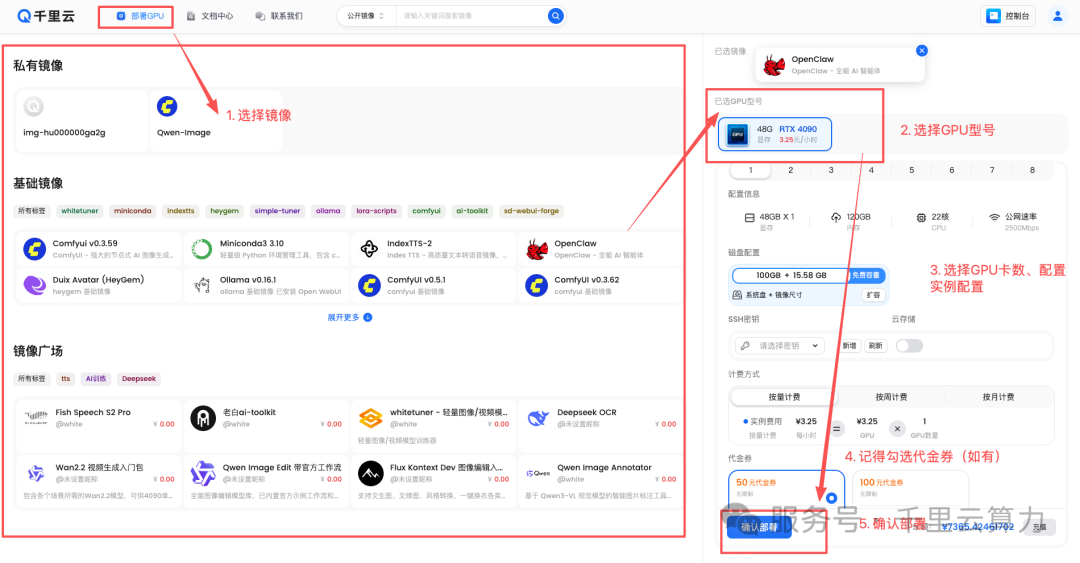Viewport: 1080px width, 563px height.
Task: Click the blue search magnifier icon
Action: [x=555, y=16]
